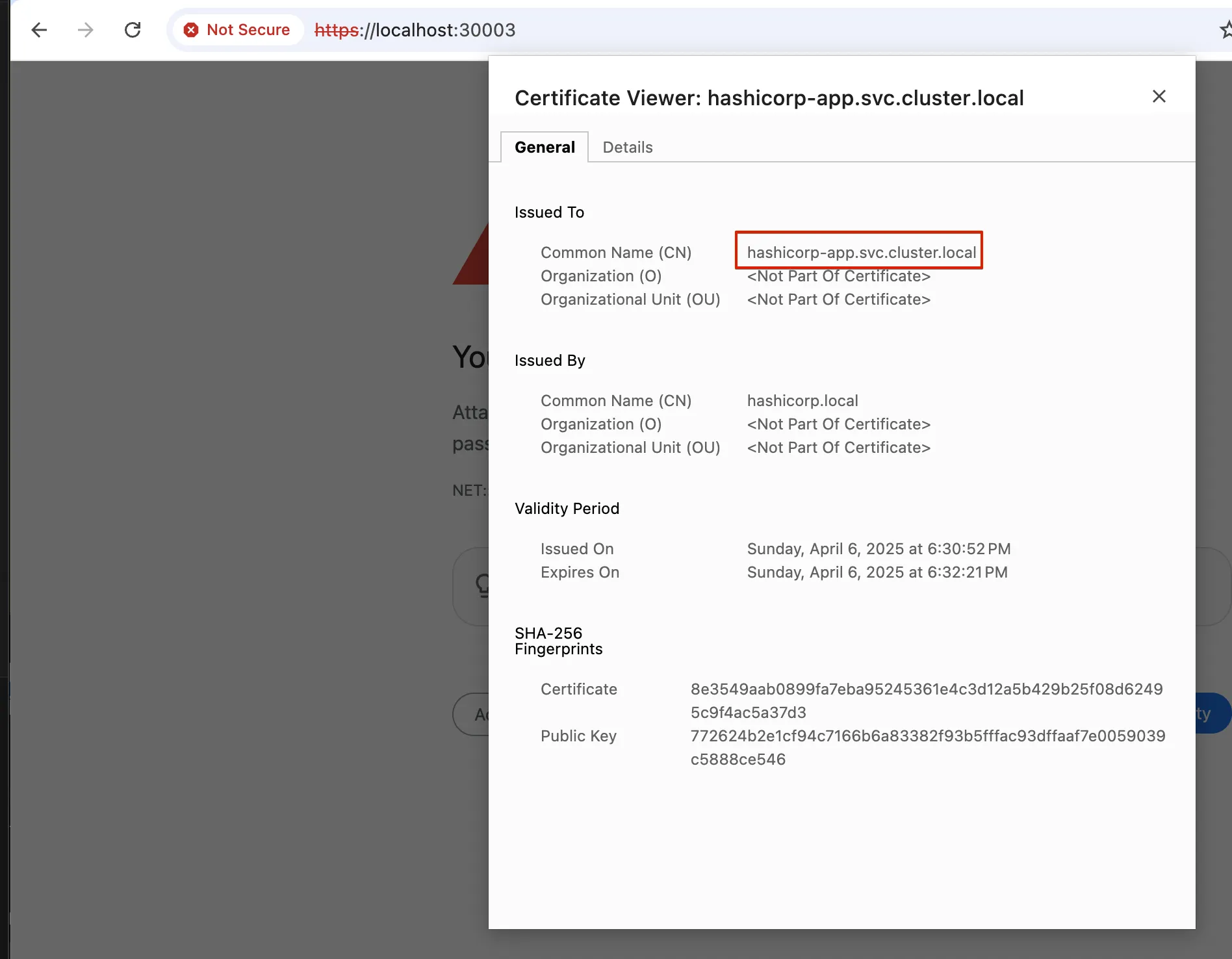
Task: Click Issued To Organization (O) label
Action: point(601,276)
